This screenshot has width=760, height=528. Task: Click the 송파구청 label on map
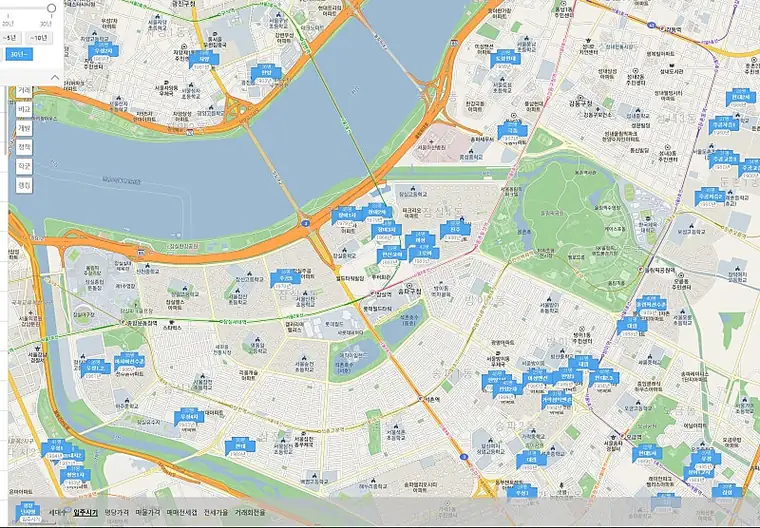click(x=410, y=290)
